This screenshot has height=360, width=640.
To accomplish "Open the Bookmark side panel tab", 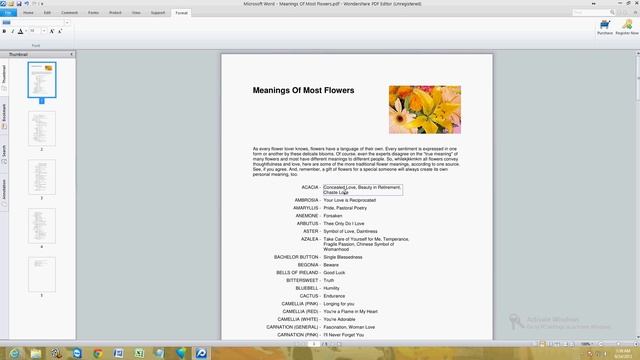I will [x=4, y=116].
